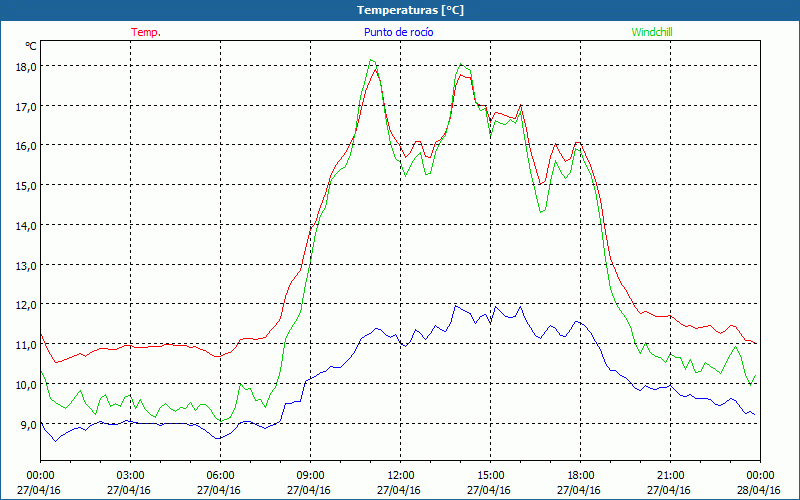This screenshot has width=800, height=500.
Task: Click the 18,0 y-axis value
Action: pyautogui.click(x=26, y=67)
